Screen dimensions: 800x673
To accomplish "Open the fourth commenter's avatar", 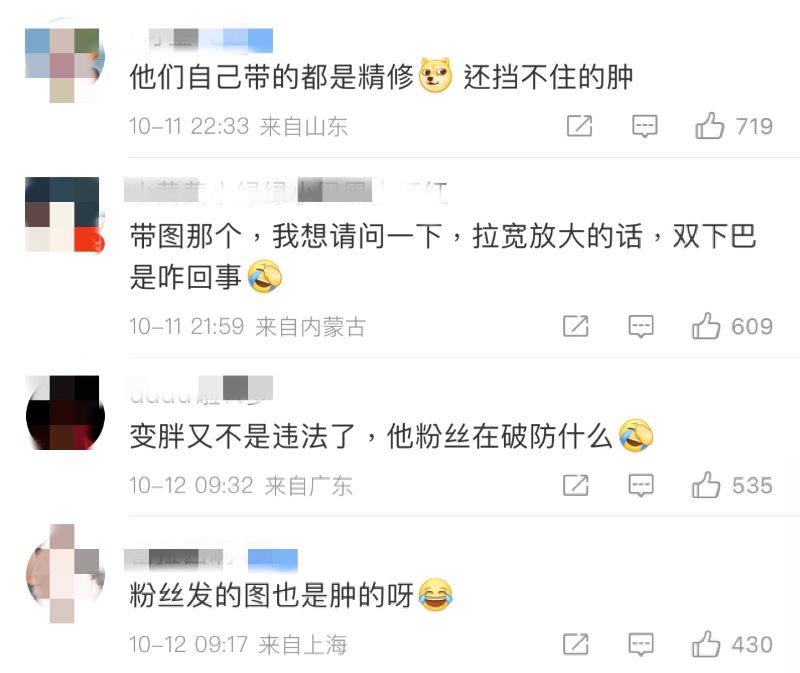I will pos(65,573).
